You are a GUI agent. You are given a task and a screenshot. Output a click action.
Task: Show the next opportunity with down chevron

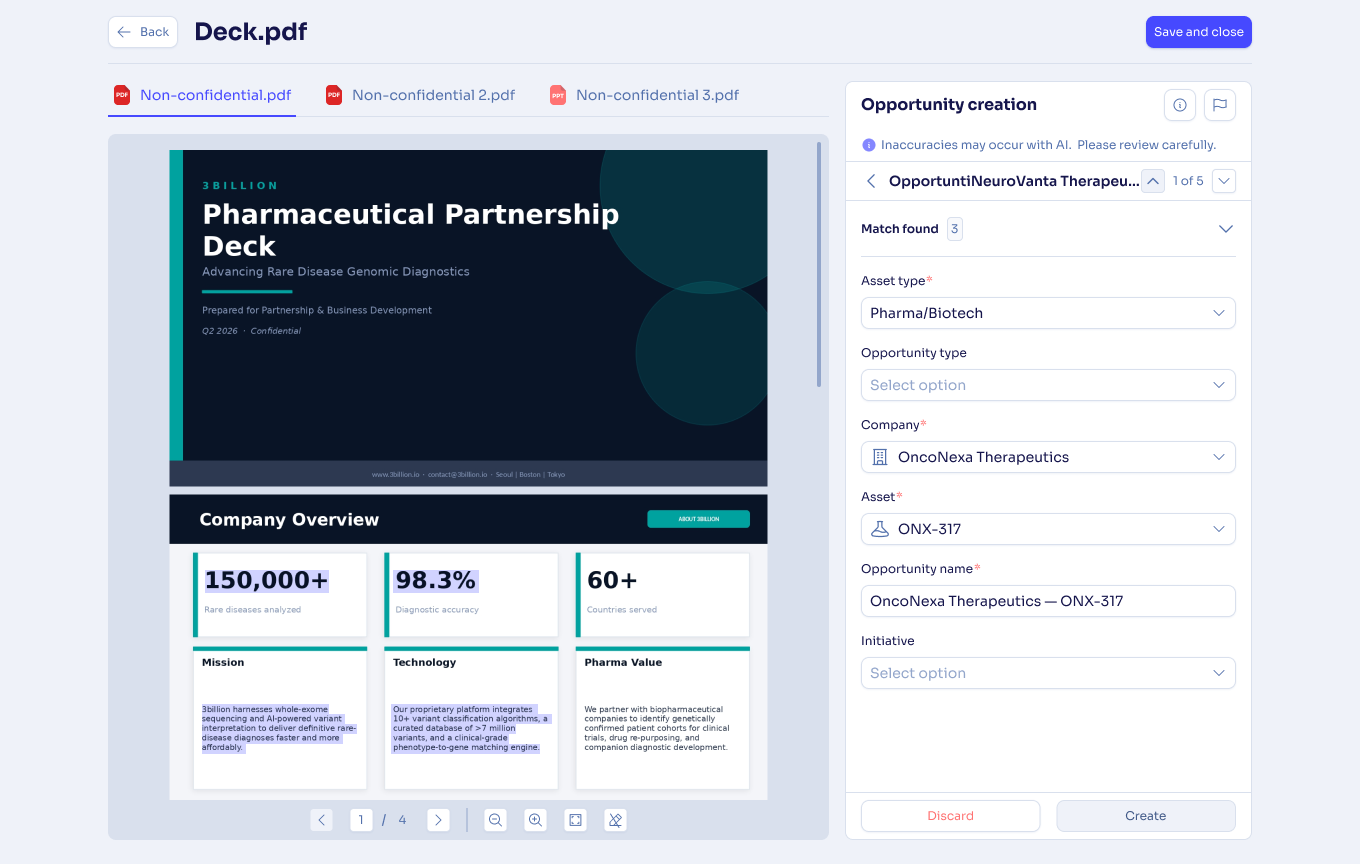tap(1224, 181)
